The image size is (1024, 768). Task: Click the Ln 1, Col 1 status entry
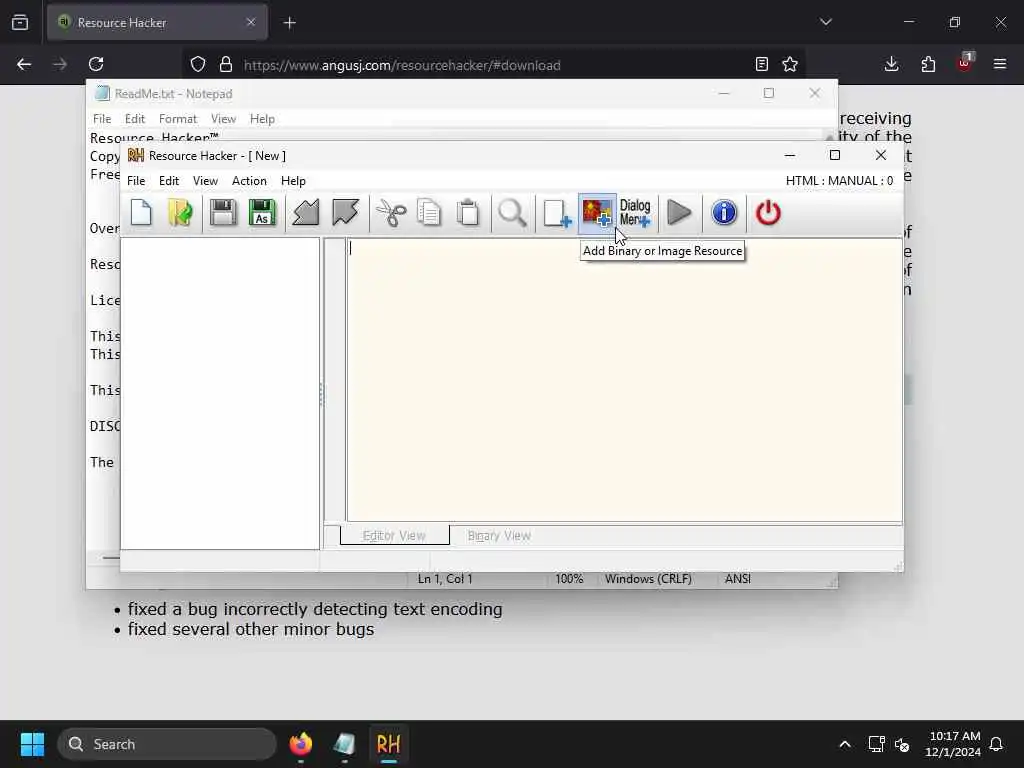(x=445, y=579)
